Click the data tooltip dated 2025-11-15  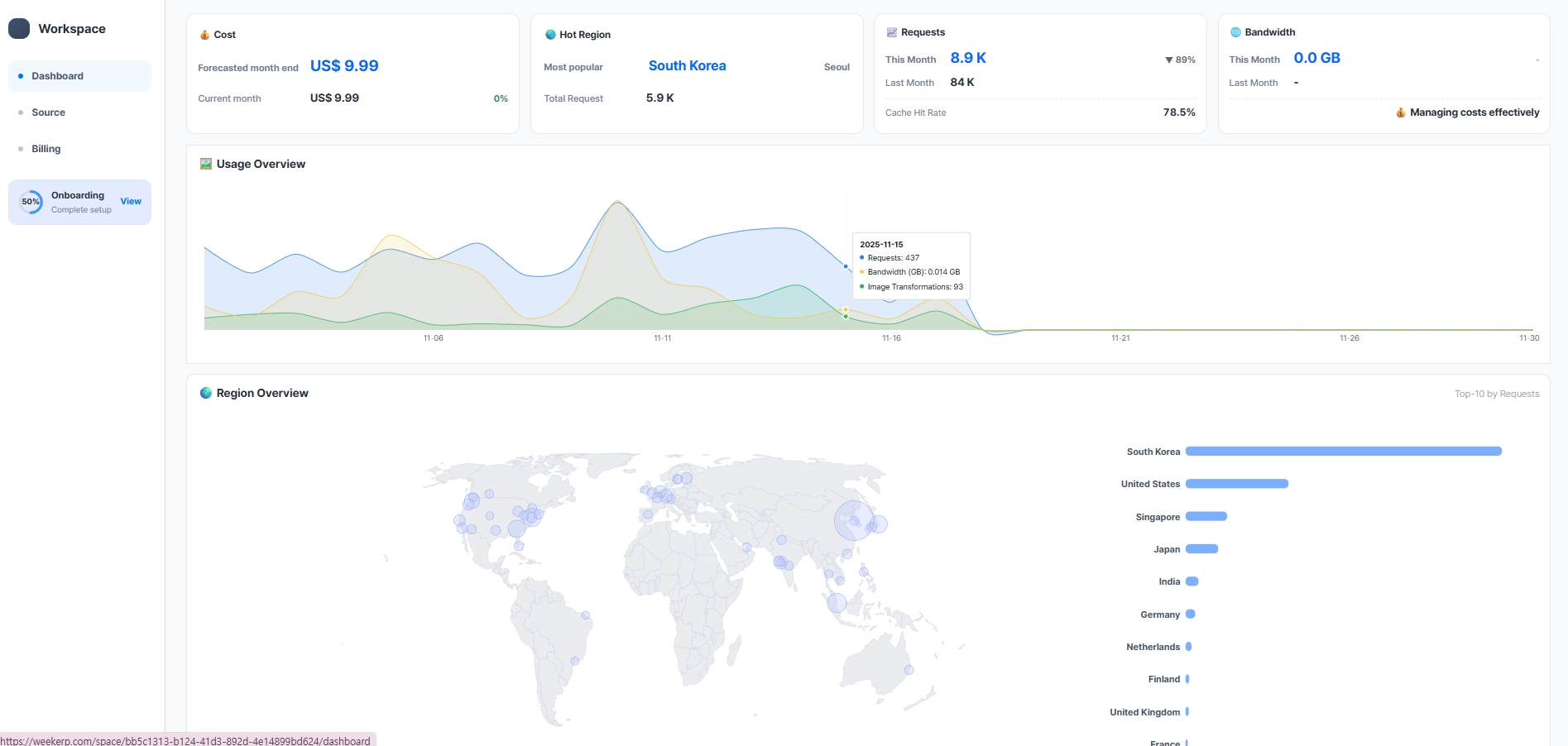tap(910, 265)
